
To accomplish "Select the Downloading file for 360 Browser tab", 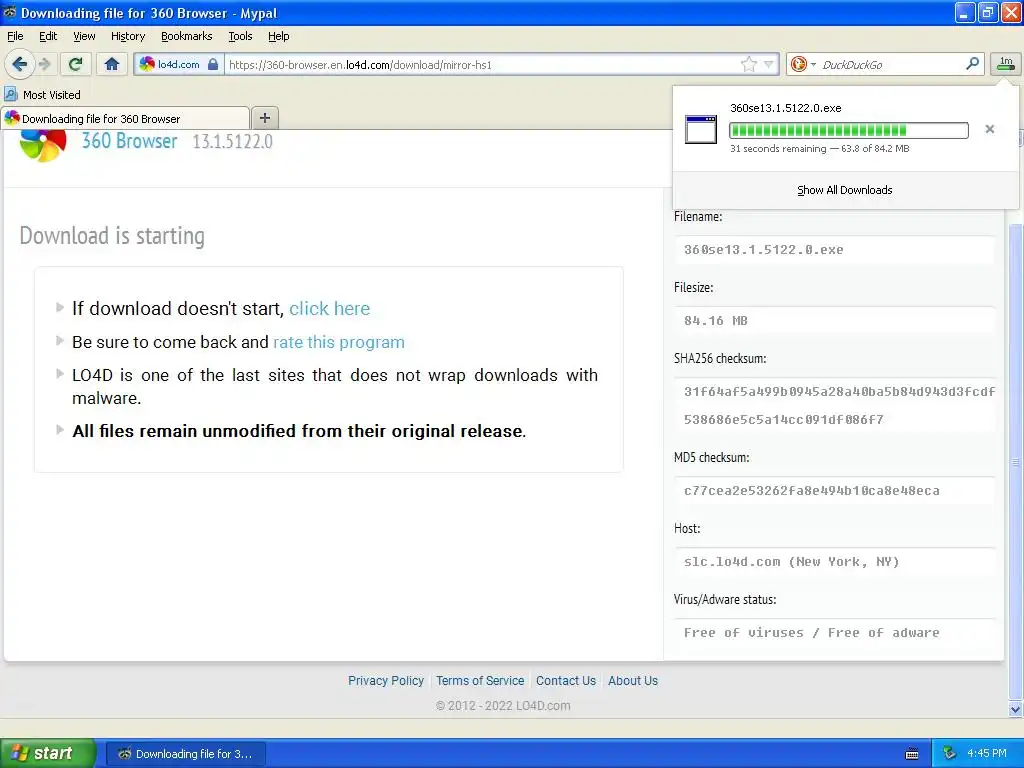I will pos(125,118).
